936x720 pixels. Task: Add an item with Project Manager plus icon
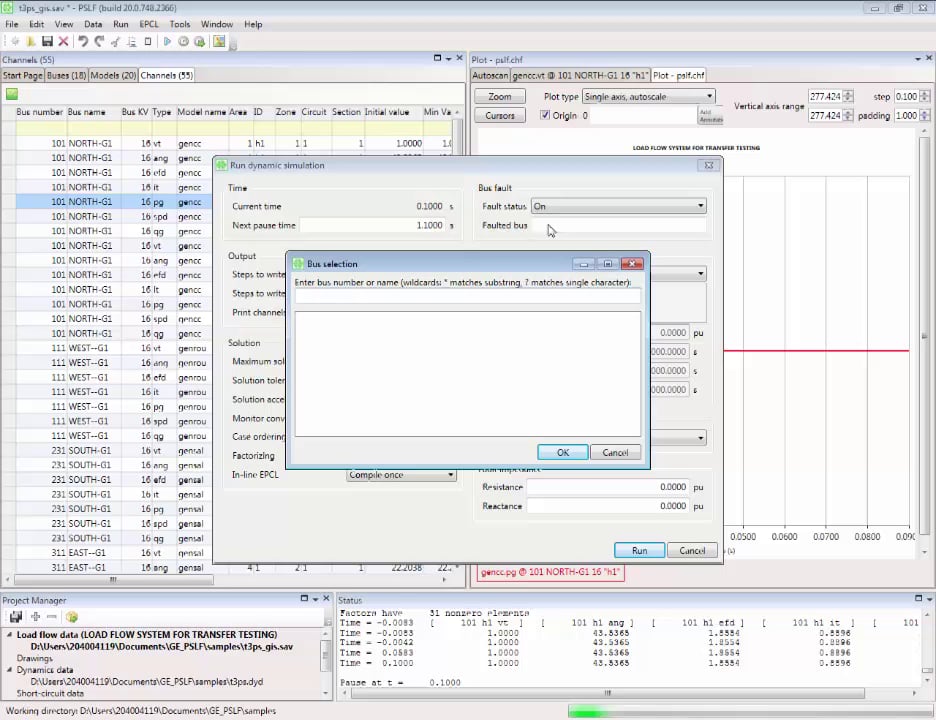35,617
